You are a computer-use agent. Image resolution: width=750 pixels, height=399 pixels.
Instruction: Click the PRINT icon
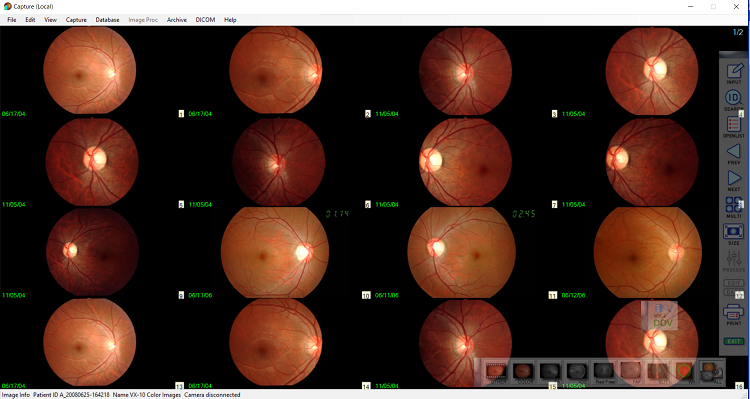pos(734,314)
